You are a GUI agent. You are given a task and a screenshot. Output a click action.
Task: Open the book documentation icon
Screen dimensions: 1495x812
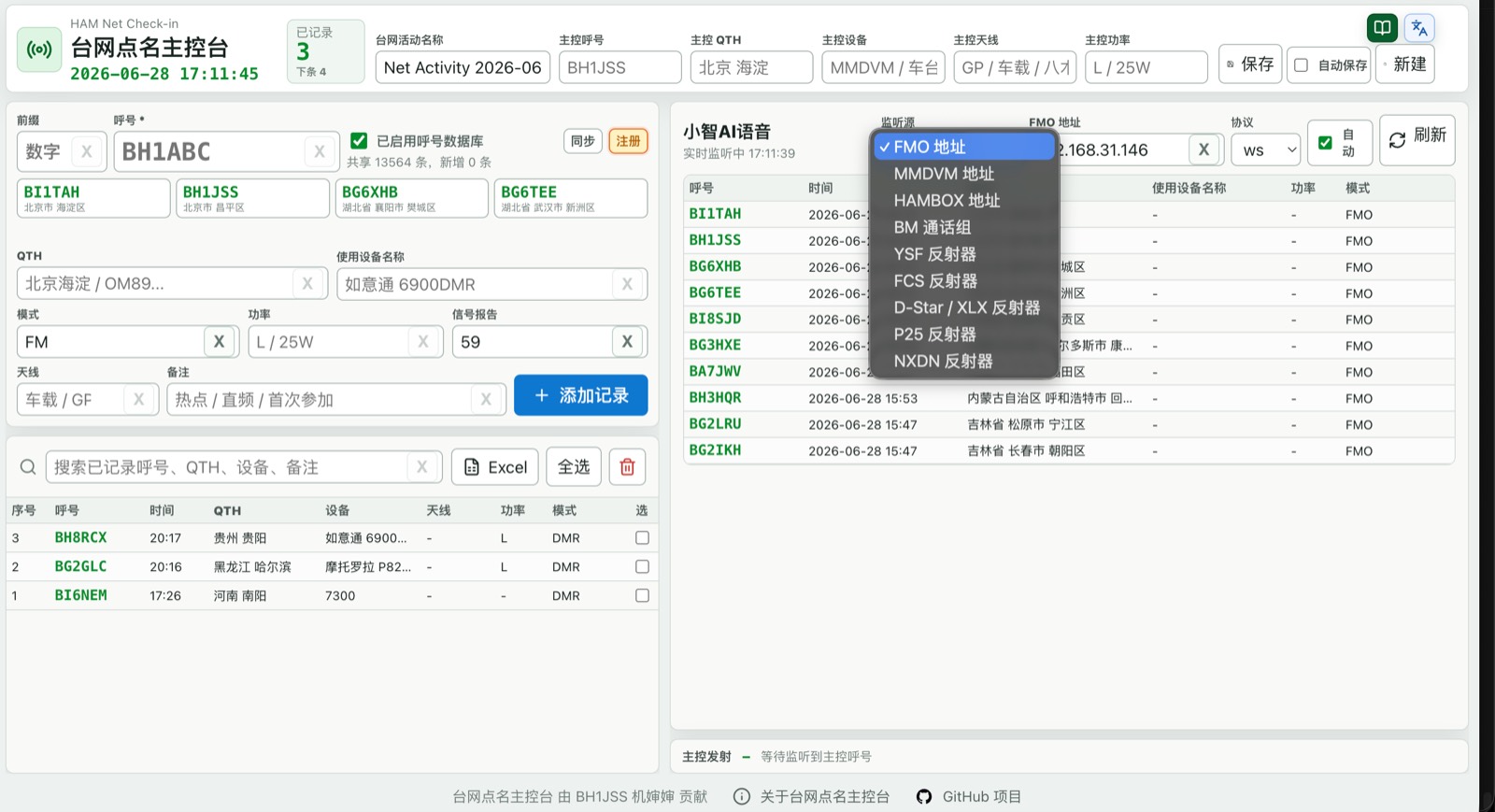pos(1382,28)
